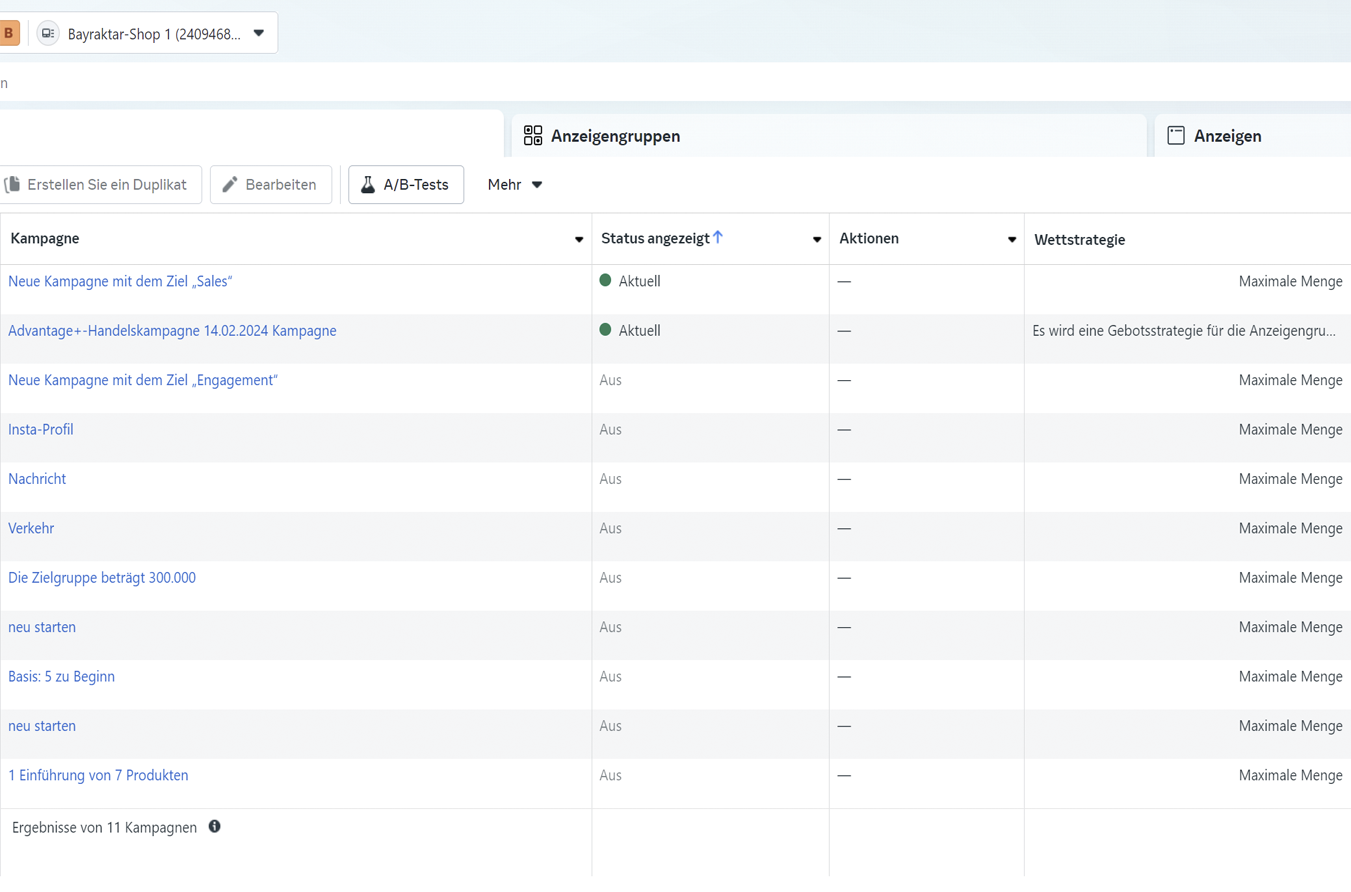The height and width of the screenshot is (892, 1351).
Task: Click the green status dot for the Sales campaign
Action: click(605, 281)
